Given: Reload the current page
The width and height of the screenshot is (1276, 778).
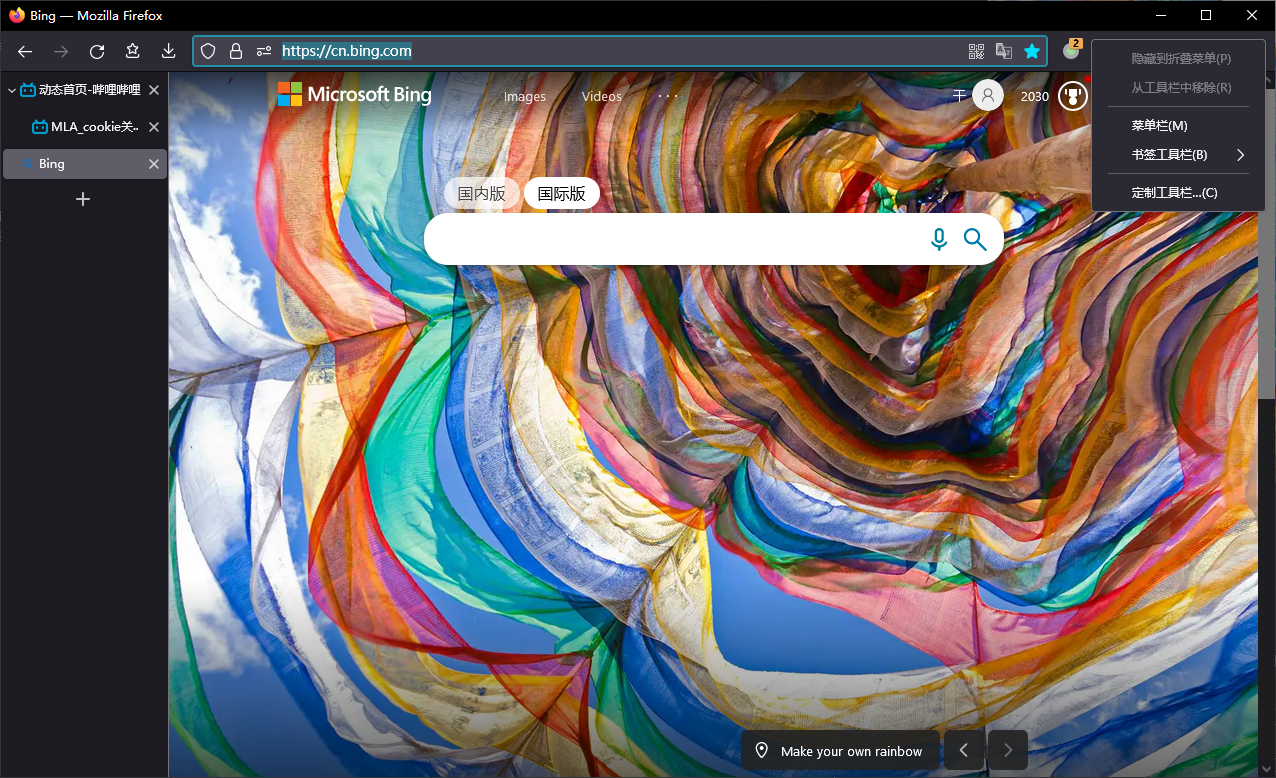Looking at the screenshot, I should tap(97, 52).
